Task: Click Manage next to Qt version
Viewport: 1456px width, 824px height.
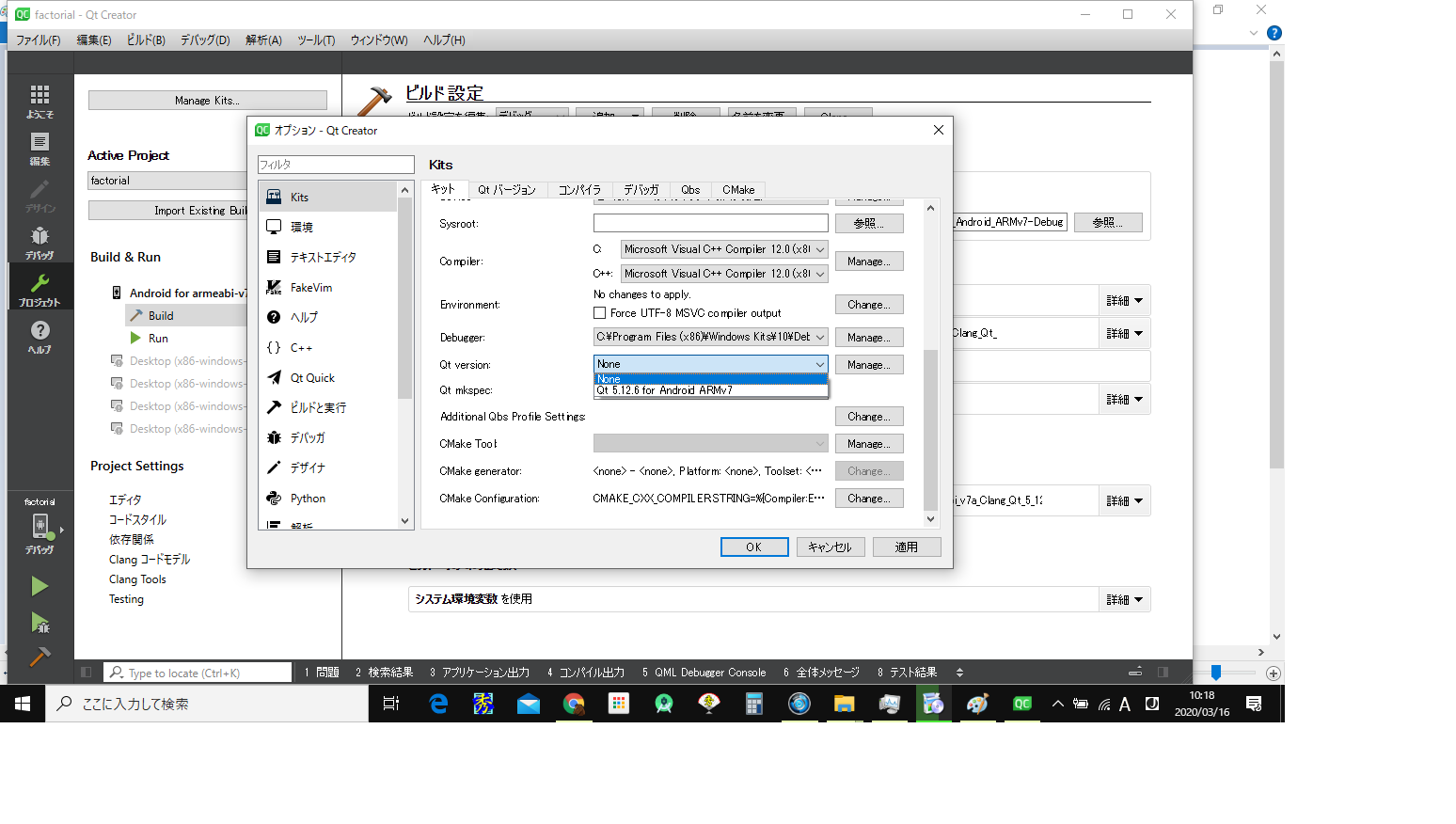Action: [x=869, y=365]
